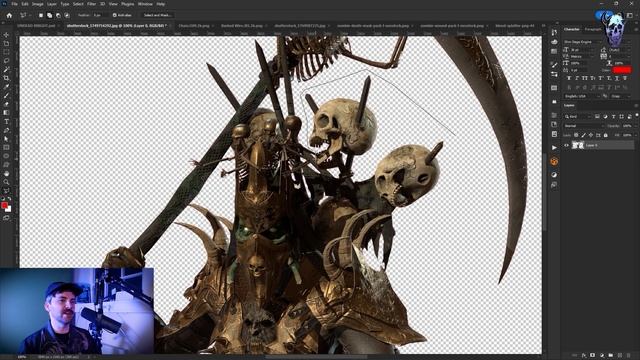Click the Select and Mask button

click(x=158, y=15)
